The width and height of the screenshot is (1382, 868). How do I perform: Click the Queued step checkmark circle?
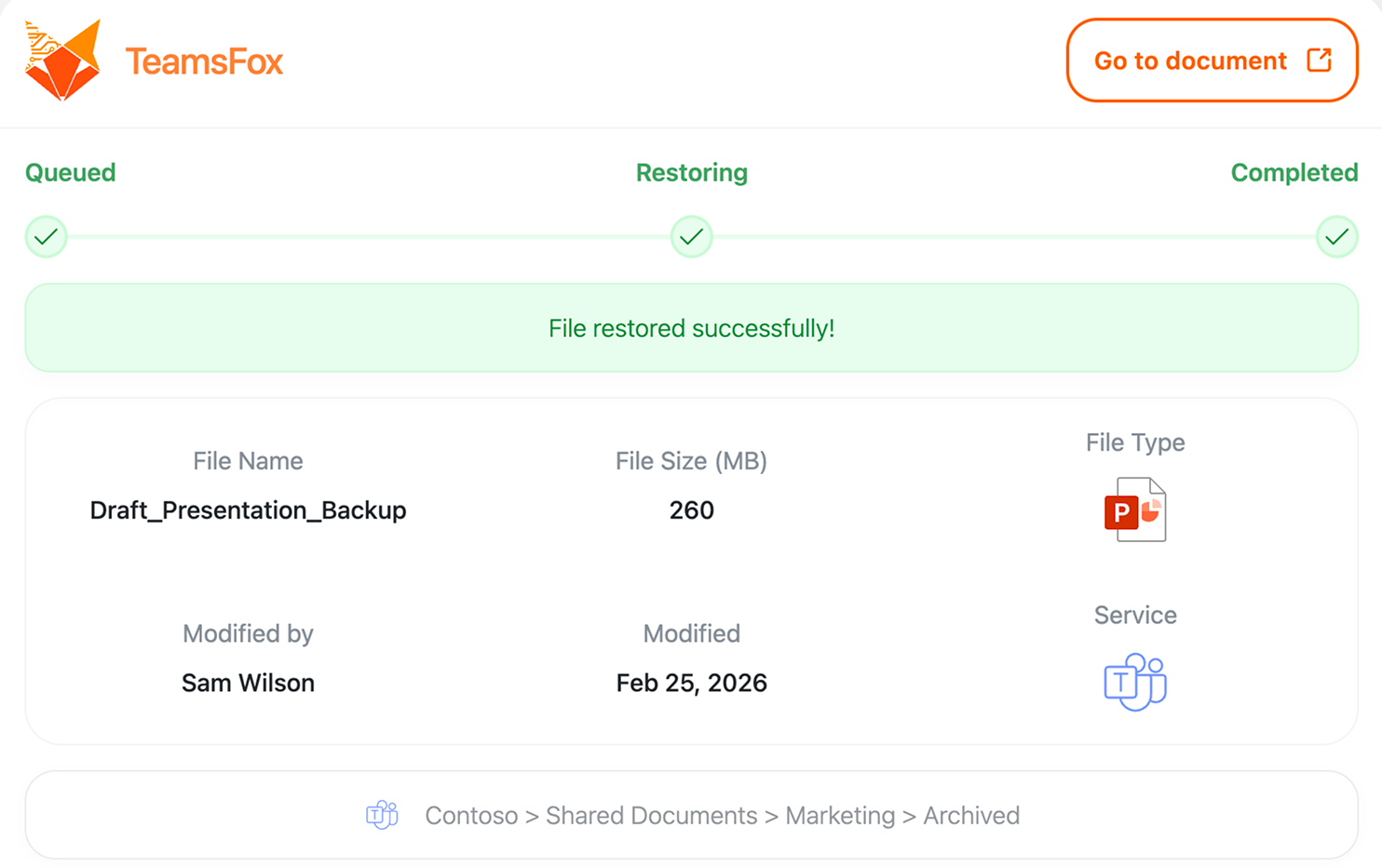[x=46, y=237]
